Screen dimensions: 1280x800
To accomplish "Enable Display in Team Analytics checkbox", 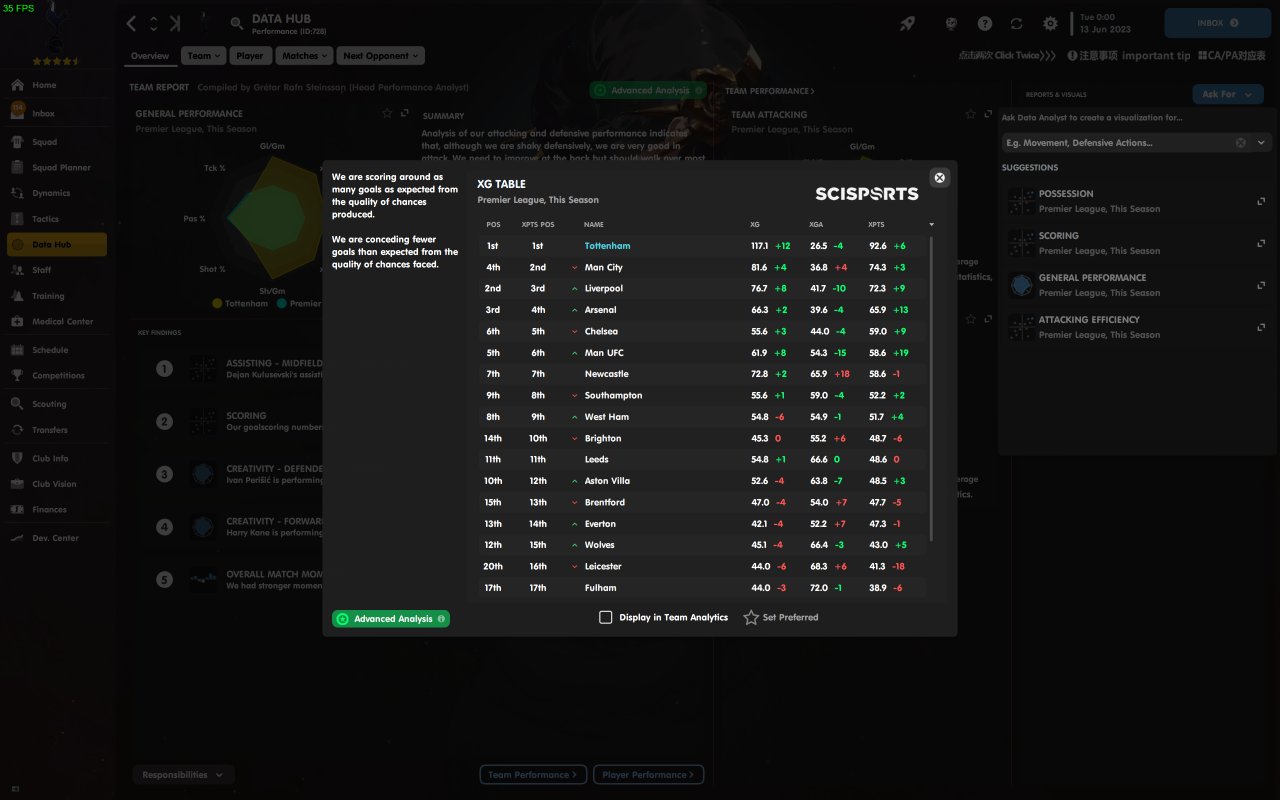I will tap(605, 618).
